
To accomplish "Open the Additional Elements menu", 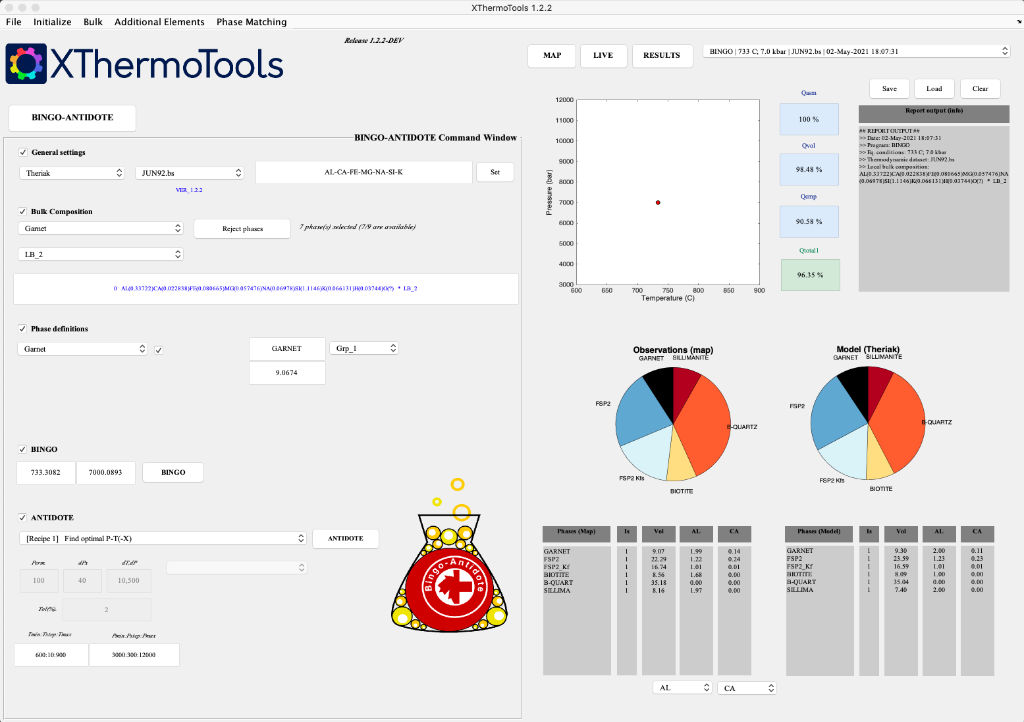I will (159, 22).
